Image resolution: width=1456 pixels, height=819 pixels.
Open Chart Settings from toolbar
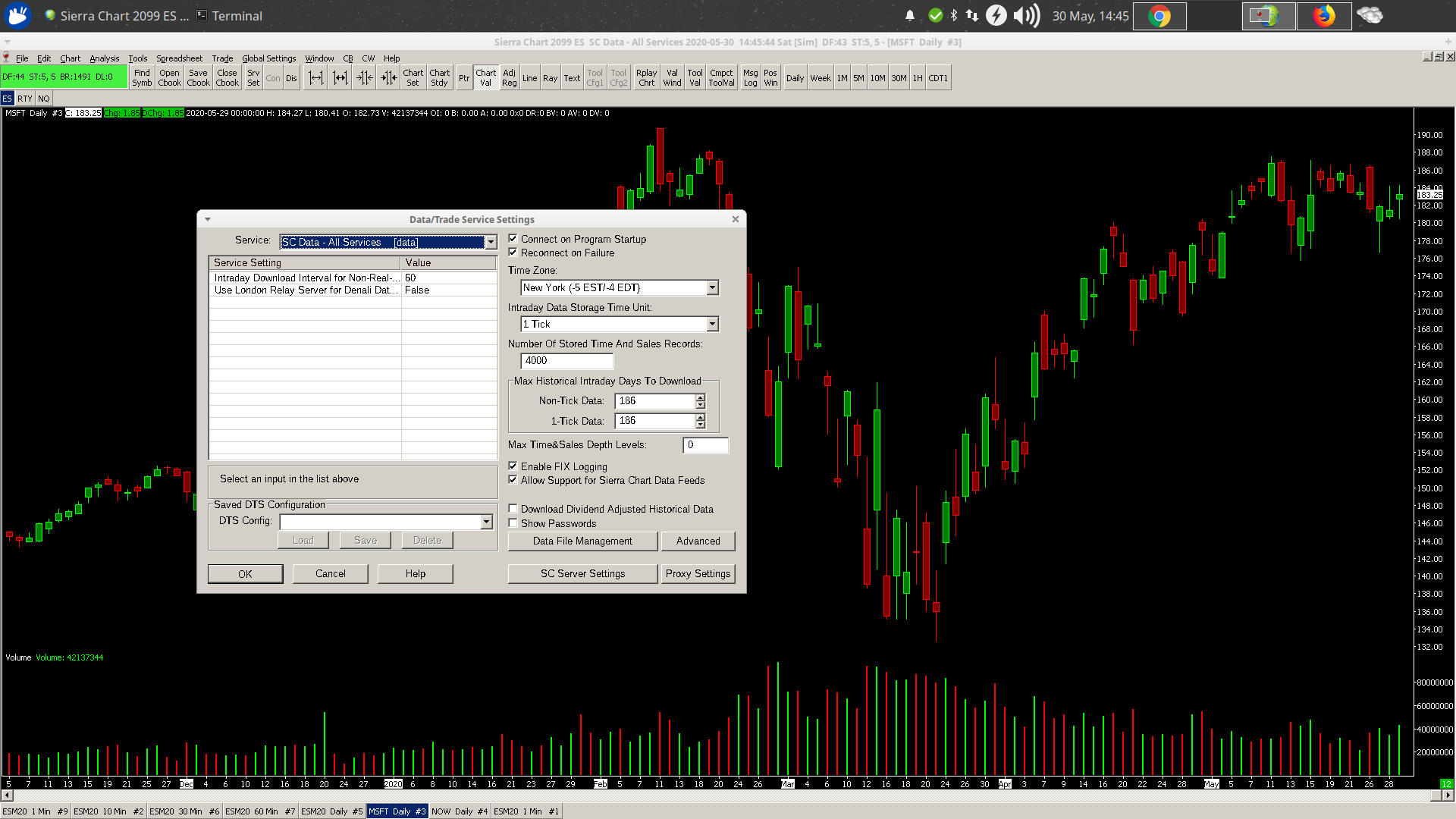click(413, 78)
